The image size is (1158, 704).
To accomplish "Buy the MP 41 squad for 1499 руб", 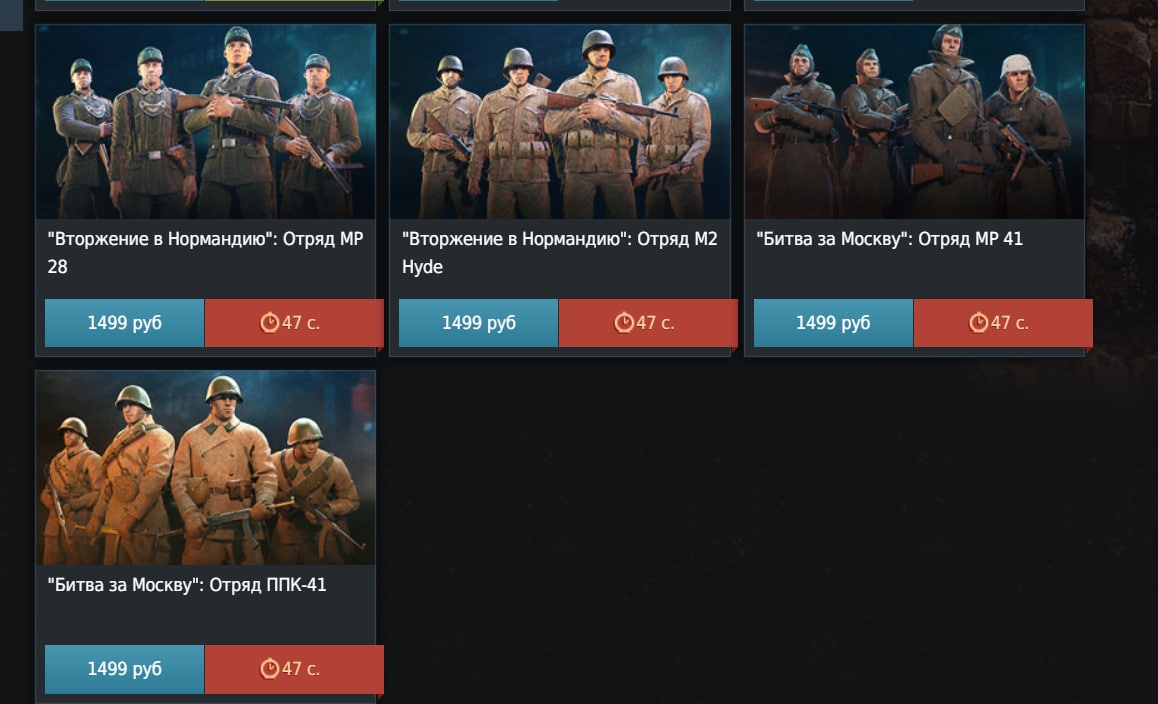I will click(833, 323).
